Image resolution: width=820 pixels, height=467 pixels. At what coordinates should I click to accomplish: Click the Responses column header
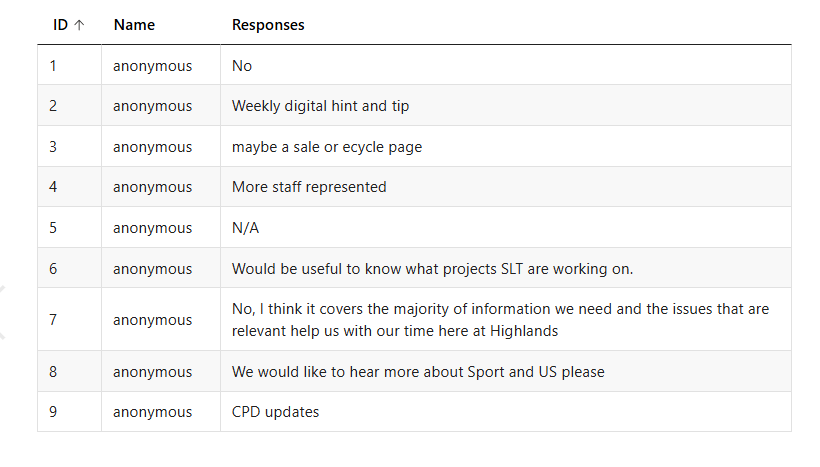click(x=268, y=25)
